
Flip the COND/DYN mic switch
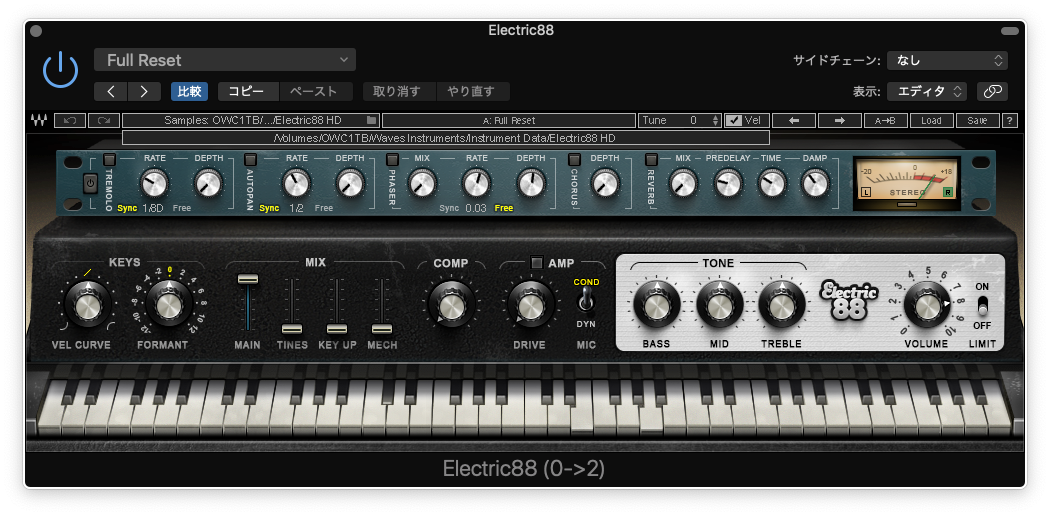586,302
